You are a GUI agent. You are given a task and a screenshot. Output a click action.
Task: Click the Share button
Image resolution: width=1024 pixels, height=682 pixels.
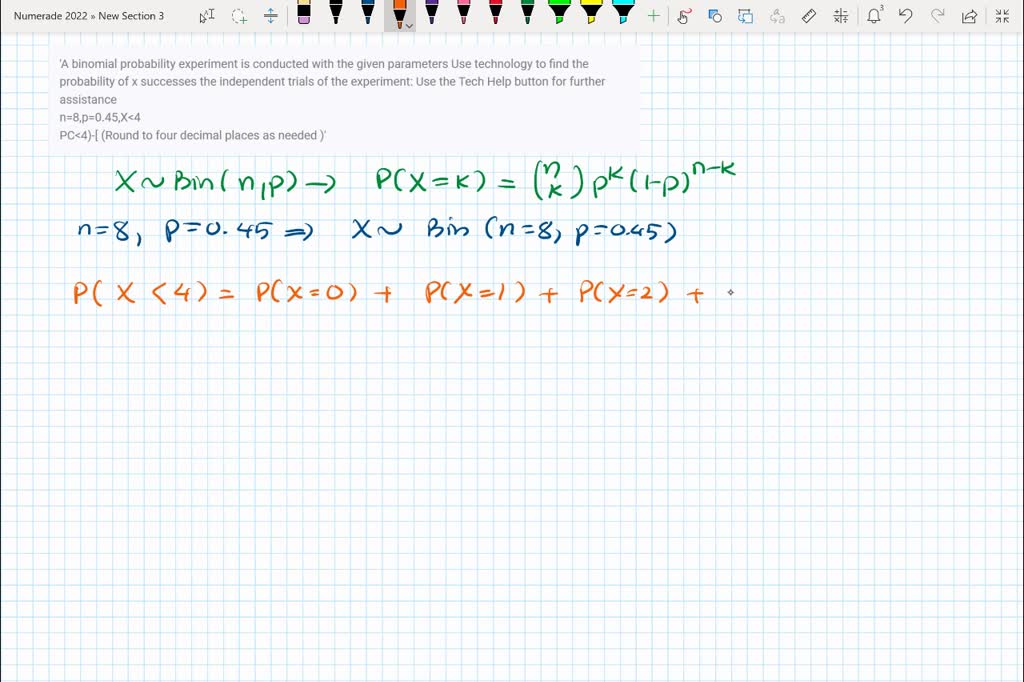pyautogui.click(x=967, y=16)
